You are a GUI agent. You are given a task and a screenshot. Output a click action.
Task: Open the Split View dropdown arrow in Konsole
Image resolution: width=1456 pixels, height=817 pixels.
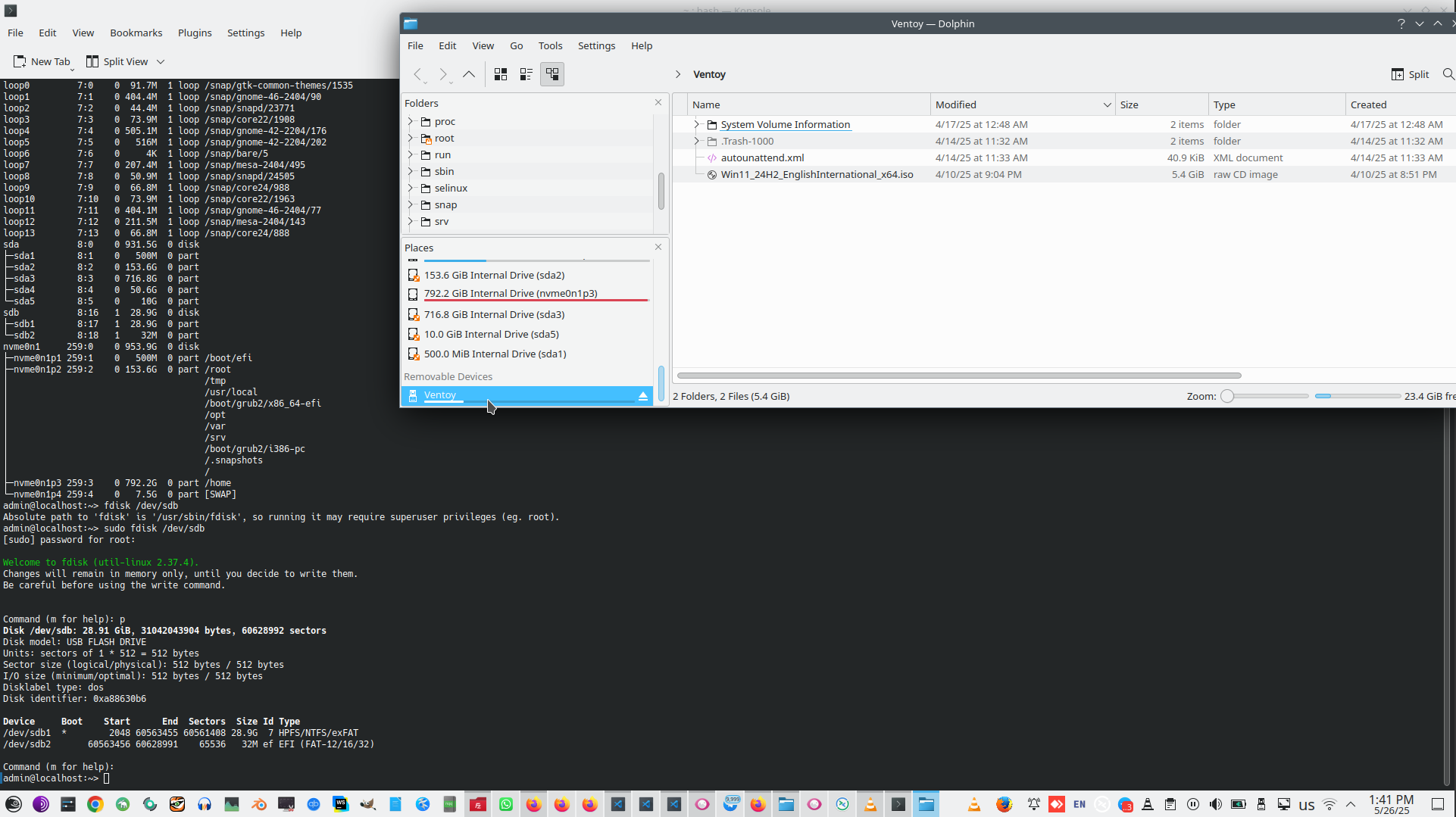point(161,61)
